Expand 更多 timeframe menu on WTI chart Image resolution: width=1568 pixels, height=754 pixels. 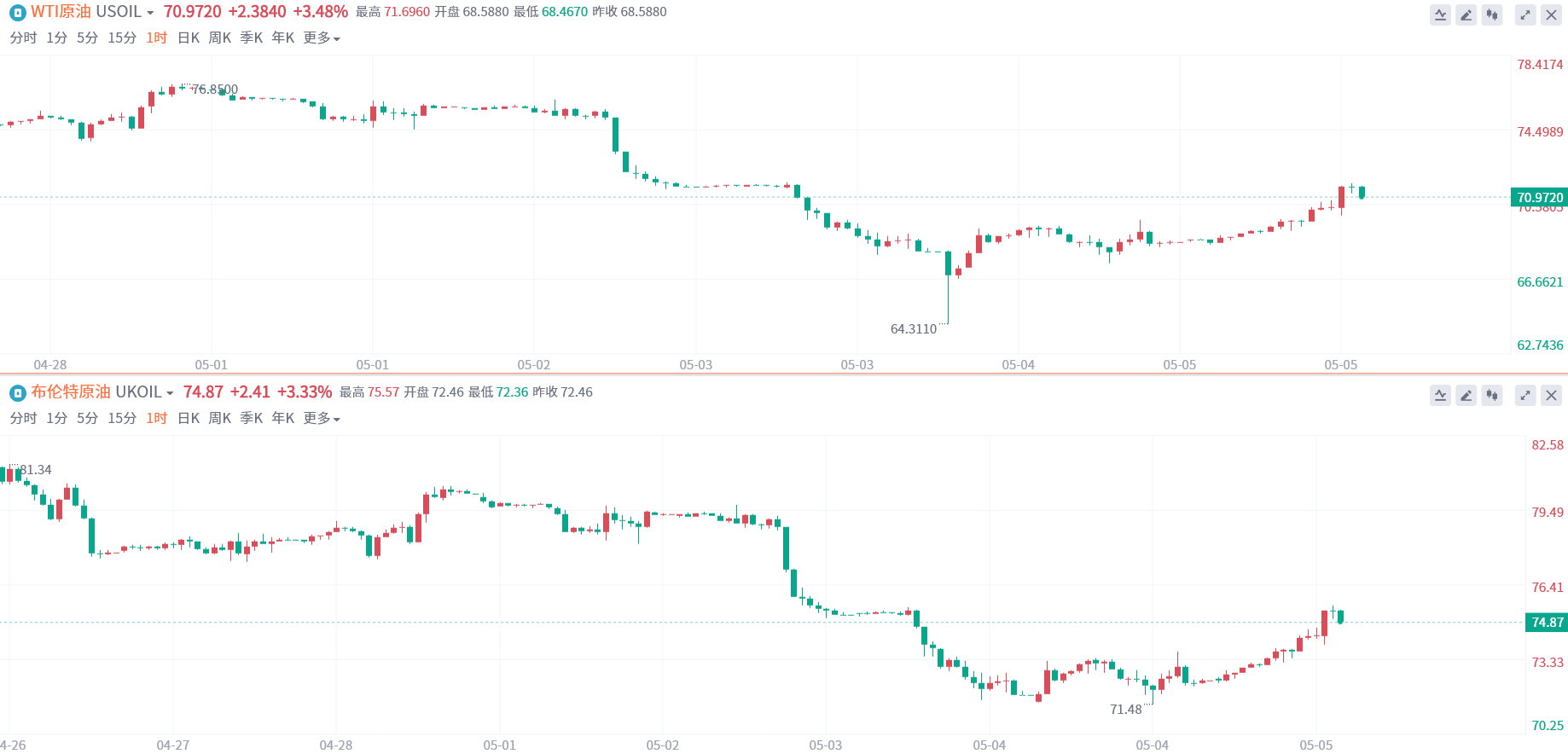322,38
